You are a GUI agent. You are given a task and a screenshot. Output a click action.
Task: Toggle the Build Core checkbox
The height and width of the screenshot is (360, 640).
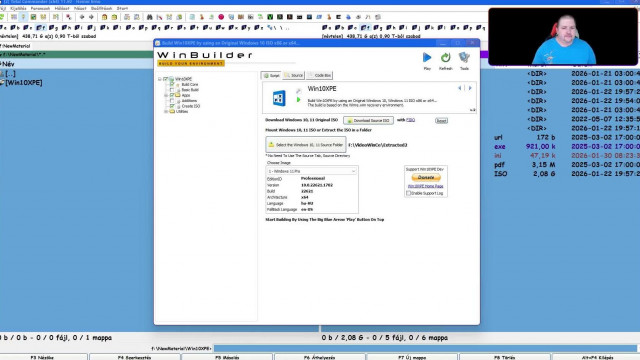point(172,84)
